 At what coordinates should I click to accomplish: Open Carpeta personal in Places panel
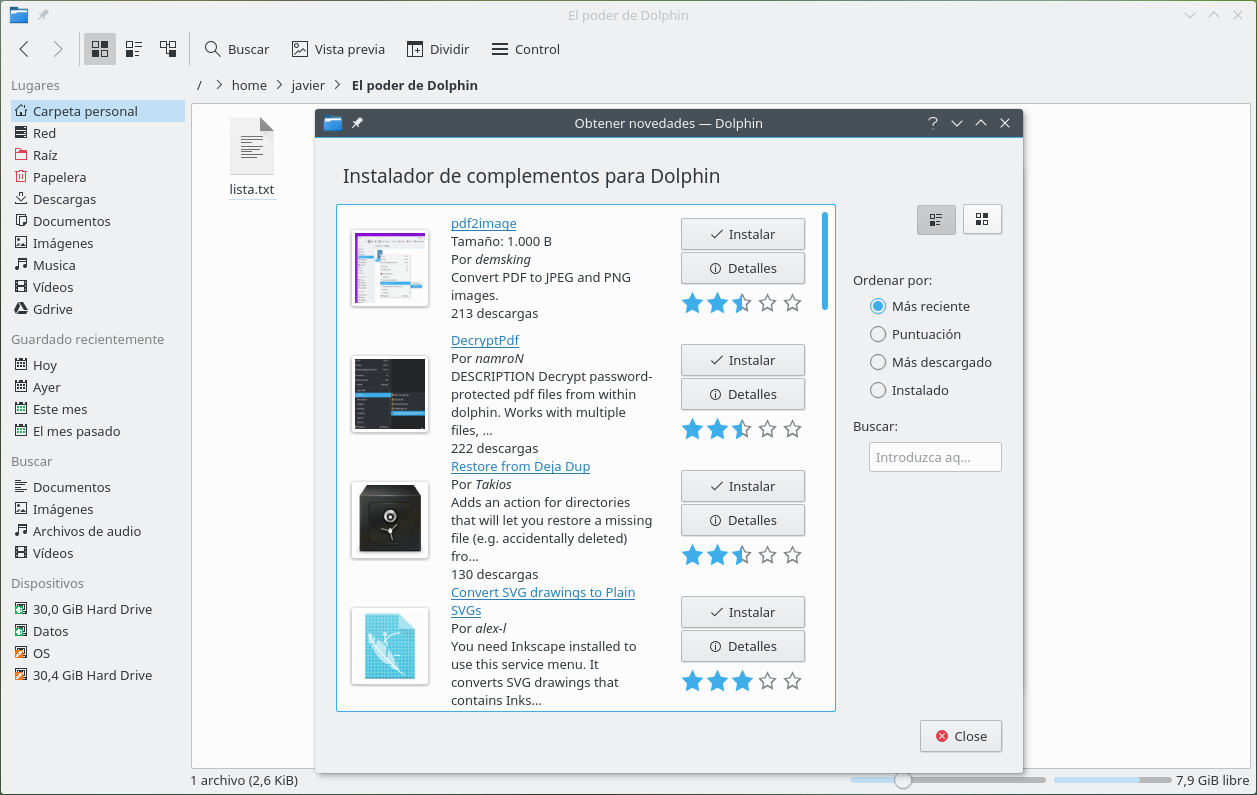[x=98, y=111]
